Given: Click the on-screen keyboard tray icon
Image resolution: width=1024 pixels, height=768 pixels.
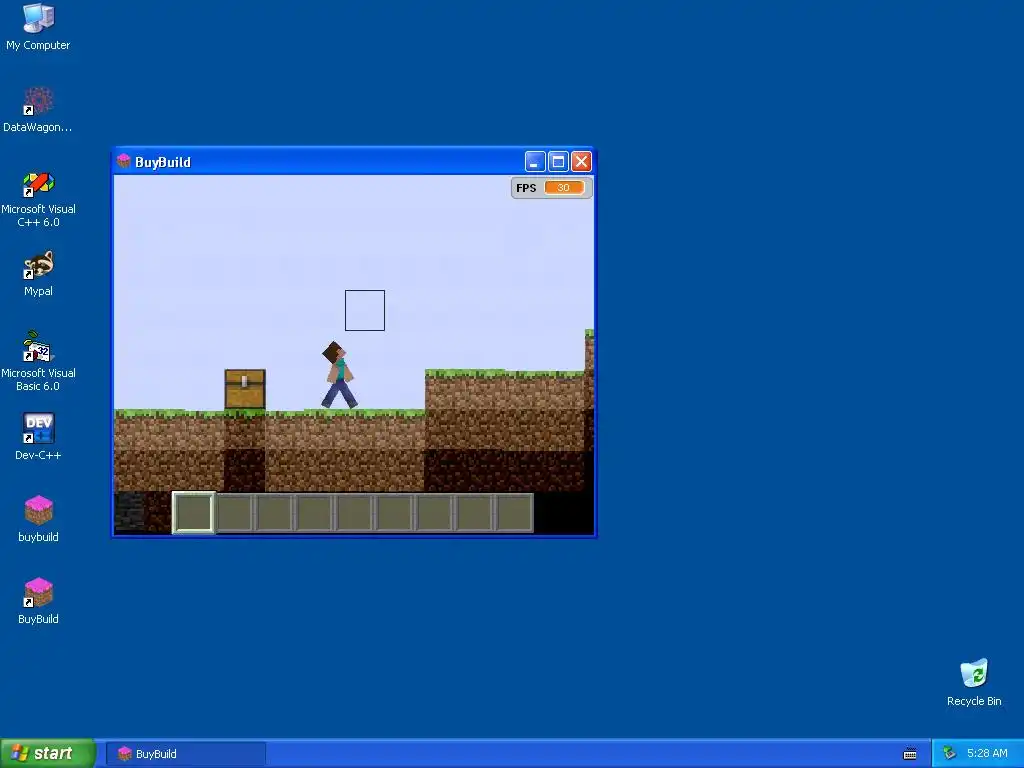Looking at the screenshot, I should coord(910,754).
